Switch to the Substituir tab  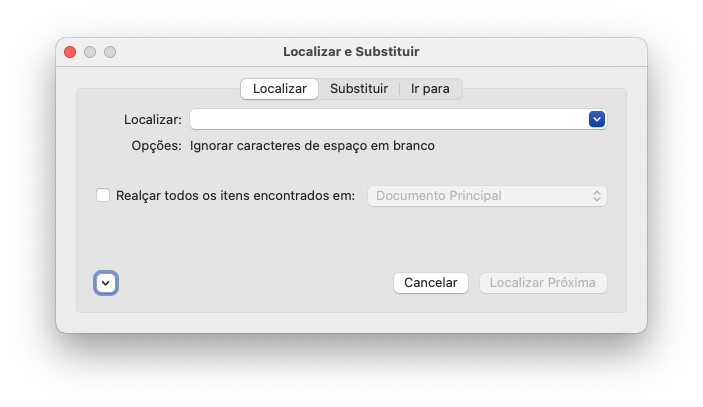[359, 89]
